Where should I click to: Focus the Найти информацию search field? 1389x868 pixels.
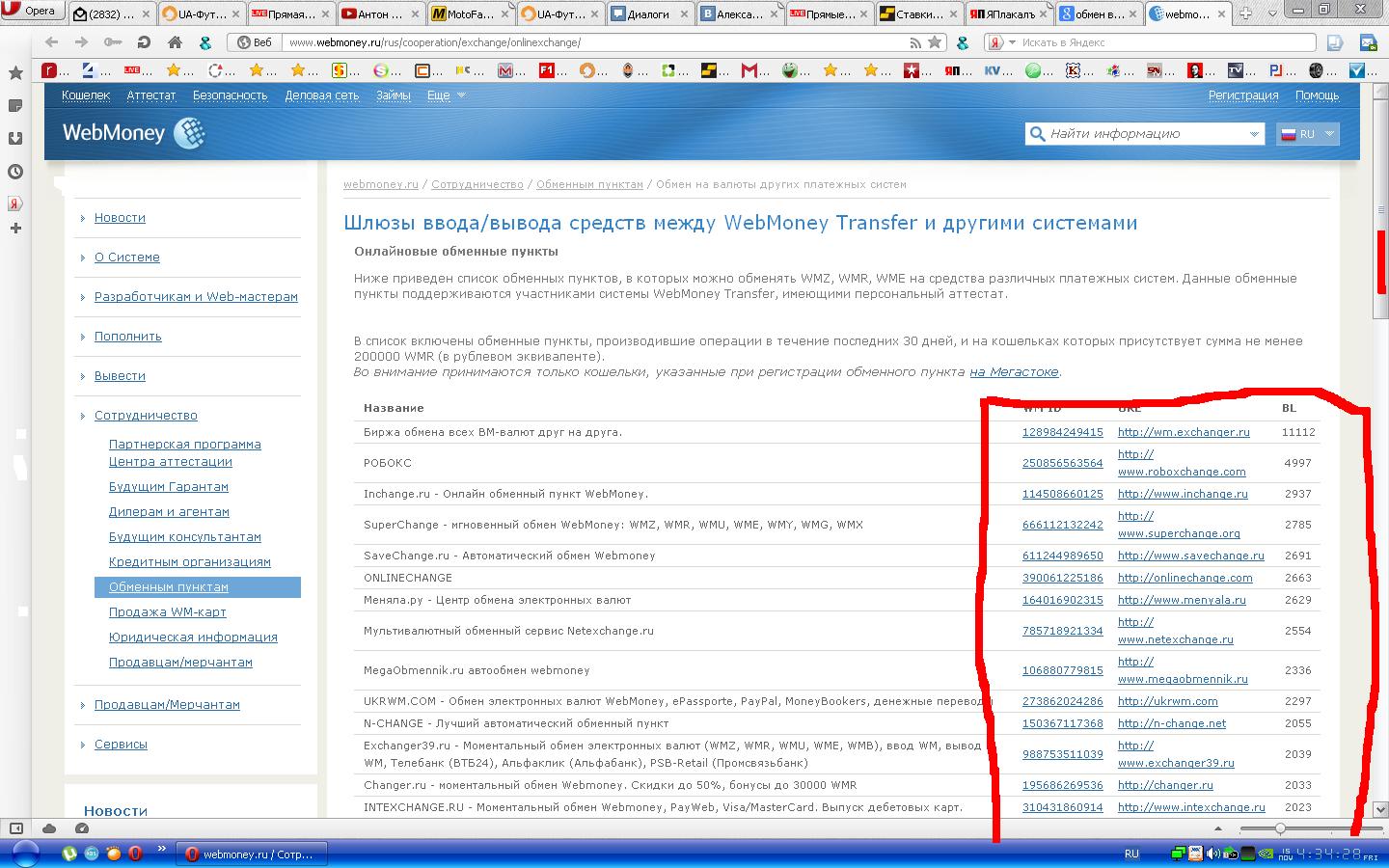point(1144,134)
